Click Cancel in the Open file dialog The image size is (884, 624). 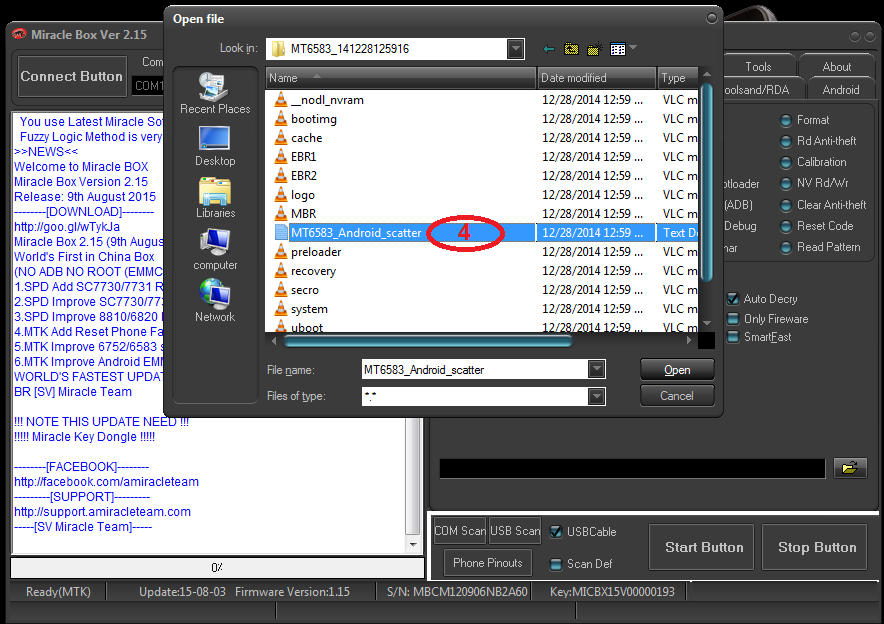pos(677,396)
